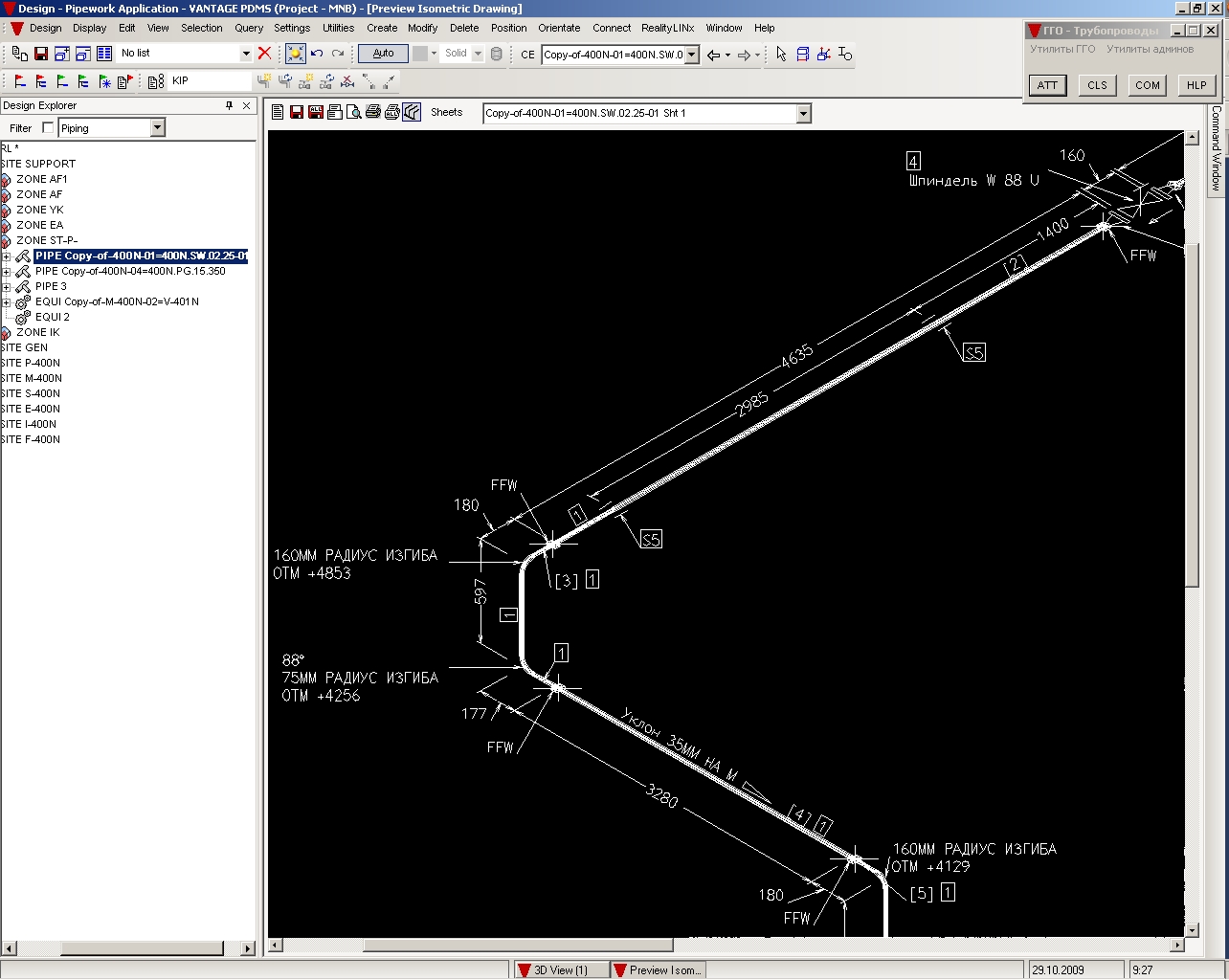The height and width of the screenshot is (980, 1229).
Task: Toggle the sun auto-locate view icon
Action: [x=296, y=54]
